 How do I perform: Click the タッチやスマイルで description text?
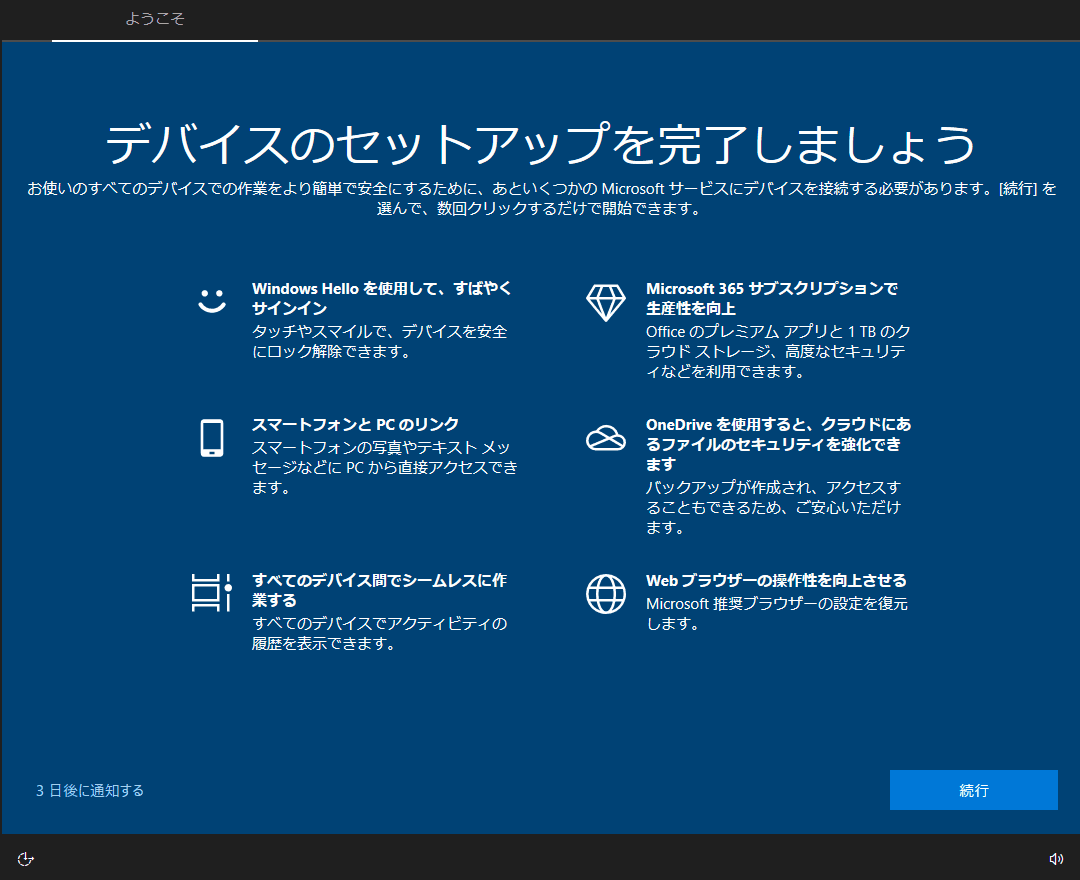tap(380, 342)
